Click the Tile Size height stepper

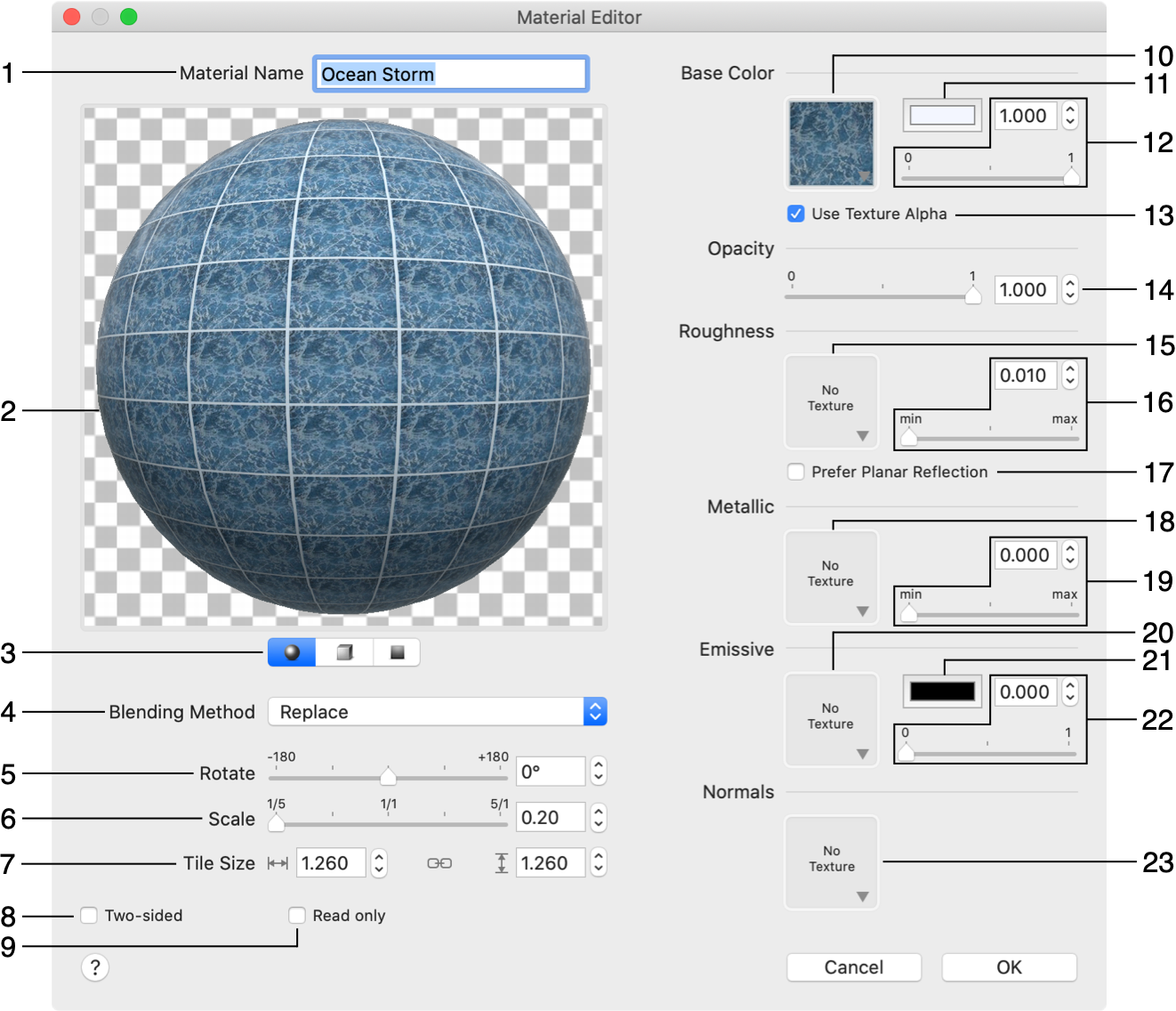pyautogui.click(x=599, y=863)
